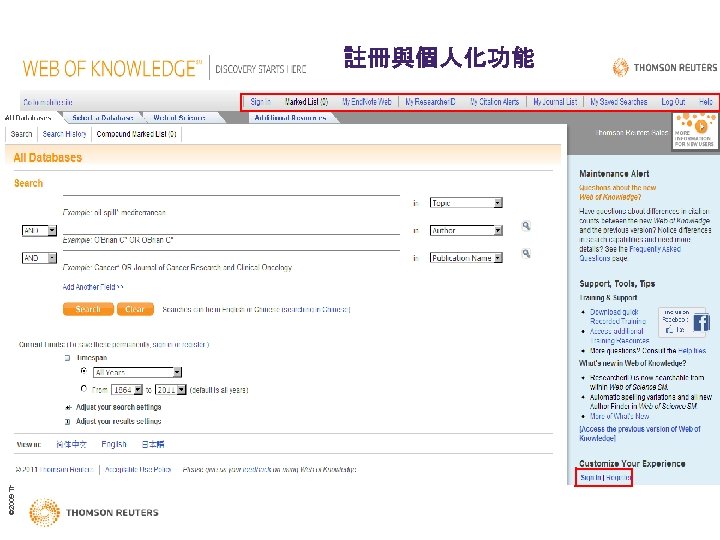Click the Search sub-tab

coord(21,134)
